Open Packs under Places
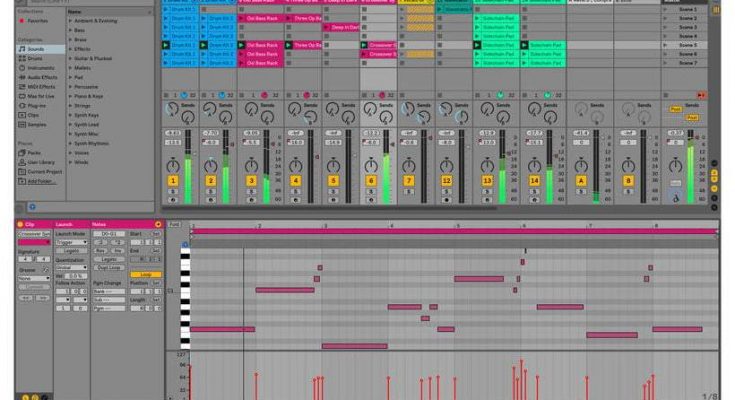Viewport: 735px width, 400px height. pyautogui.click(x=33, y=152)
